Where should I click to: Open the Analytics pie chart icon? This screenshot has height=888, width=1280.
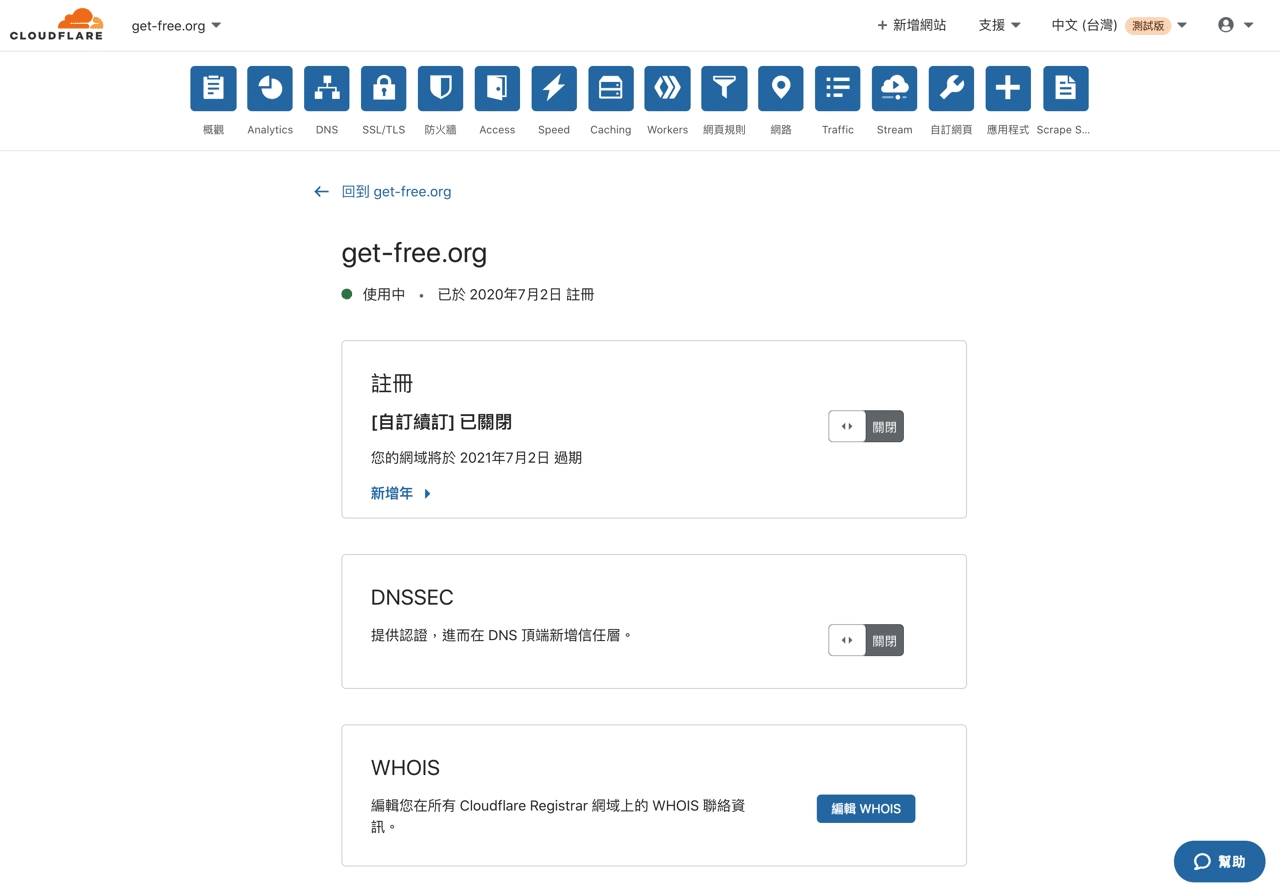[x=270, y=88]
